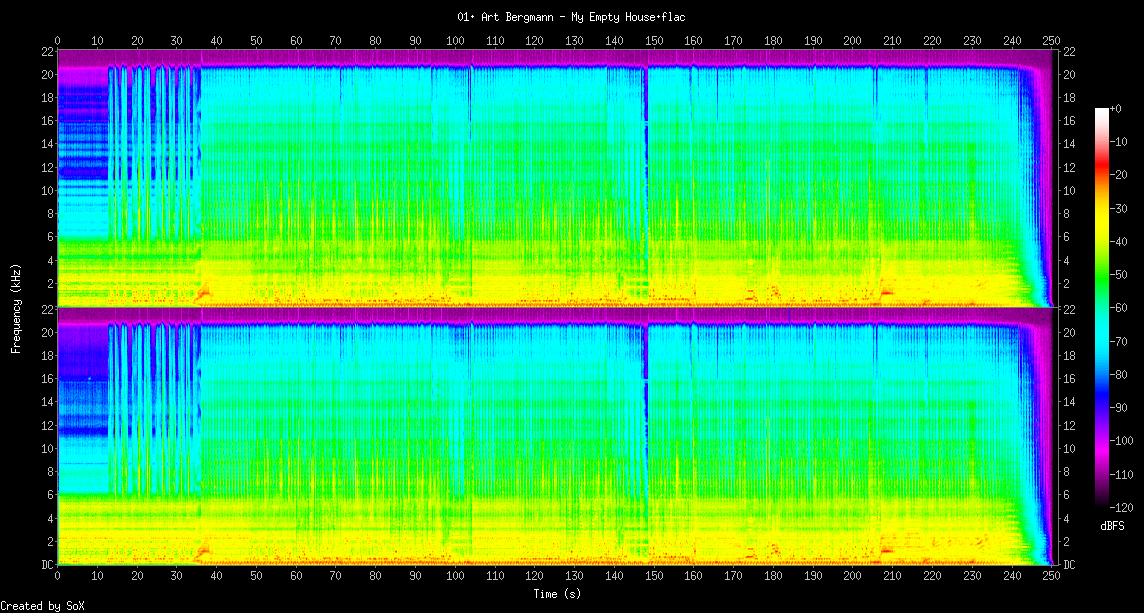Click the '+0' label on the color scale

coord(1116,108)
